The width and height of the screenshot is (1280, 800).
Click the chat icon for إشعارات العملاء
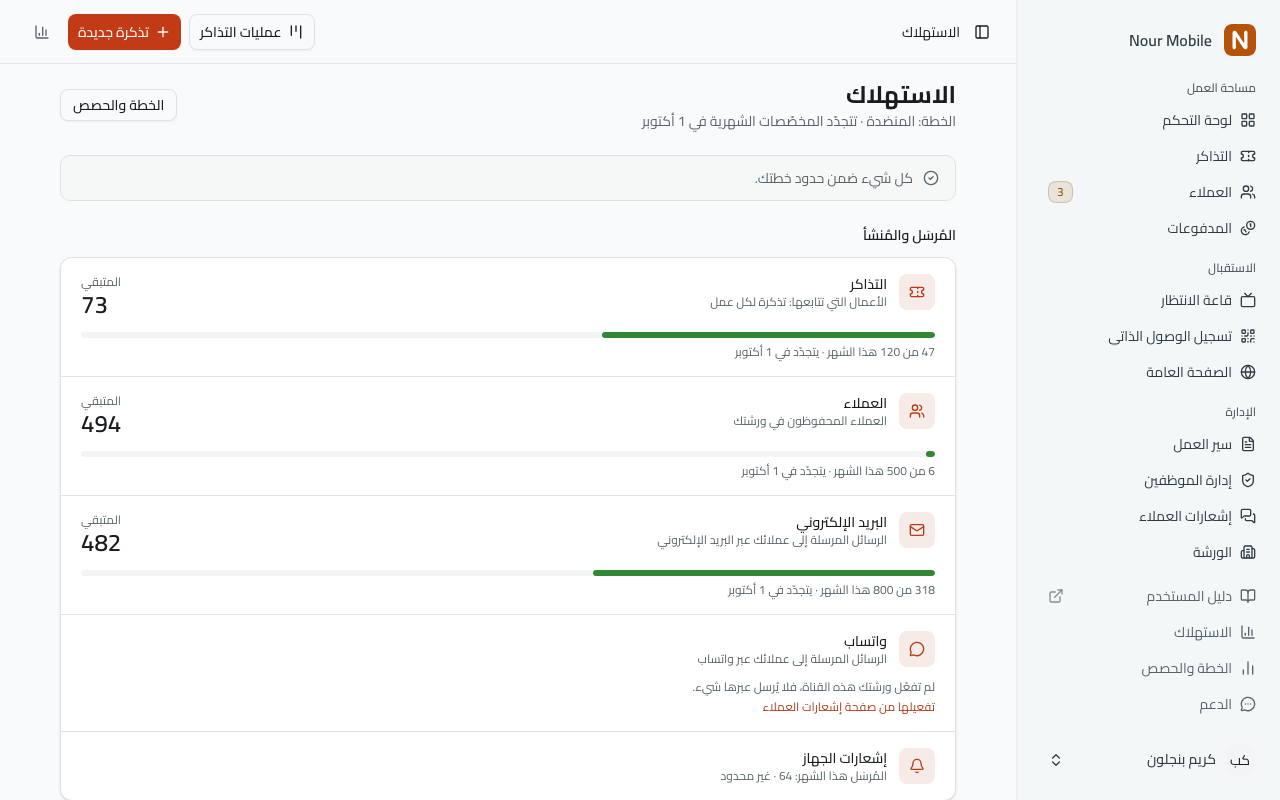[x=1248, y=516]
